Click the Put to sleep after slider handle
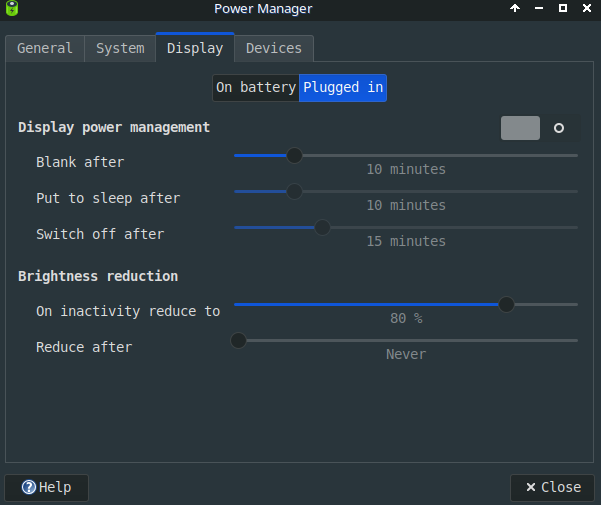Viewport: 601px width, 505px height. [294, 192]
